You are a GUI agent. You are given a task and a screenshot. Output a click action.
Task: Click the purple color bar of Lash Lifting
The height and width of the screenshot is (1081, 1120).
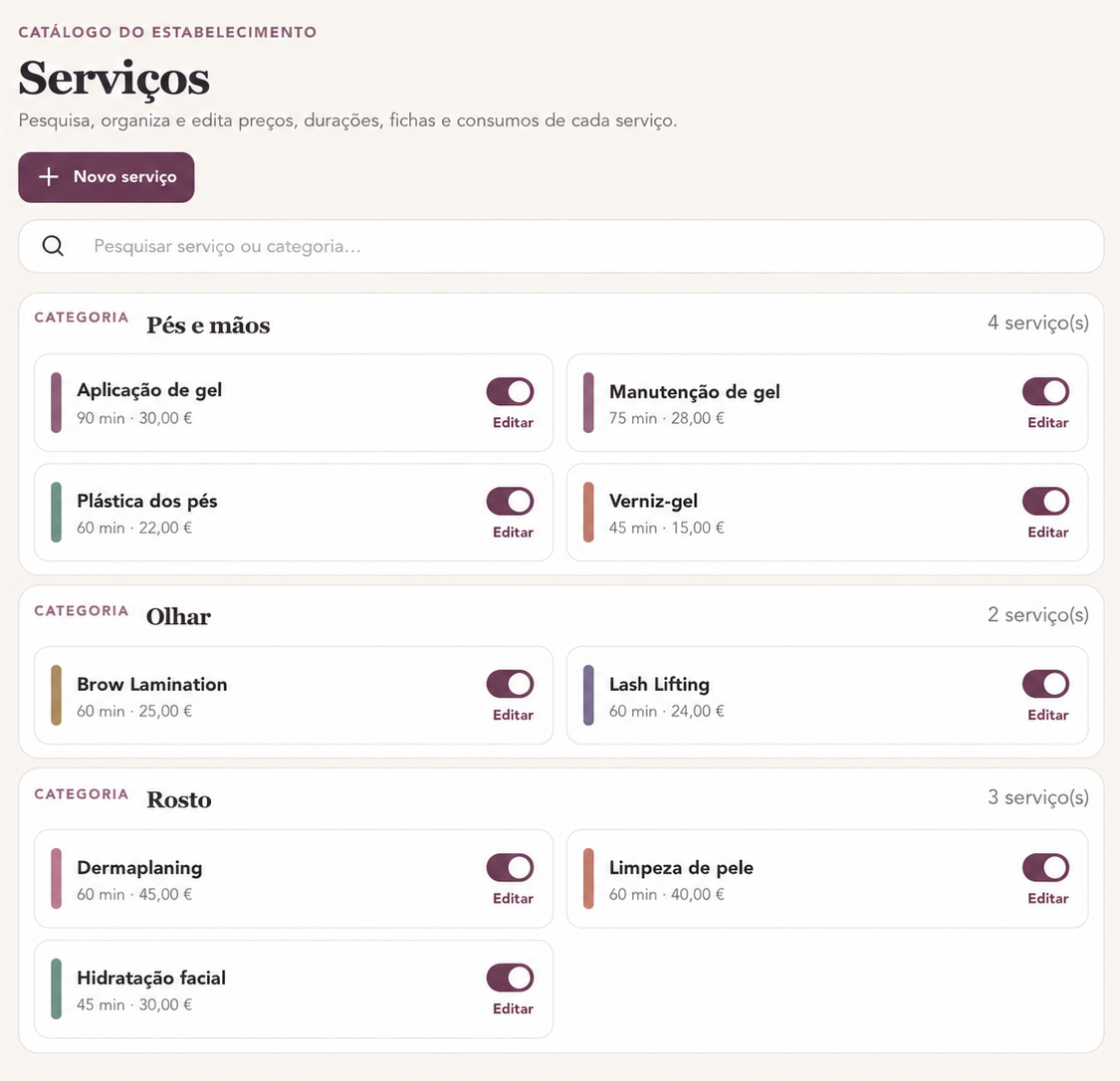(588, 696)
